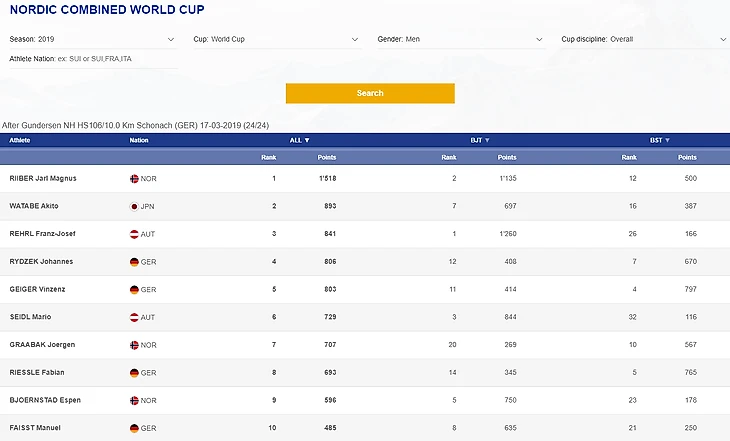
Task: Click Norway flag beside RIIBER Jarl Magnus
Action: pyautogui.click(x=134, y=178)
